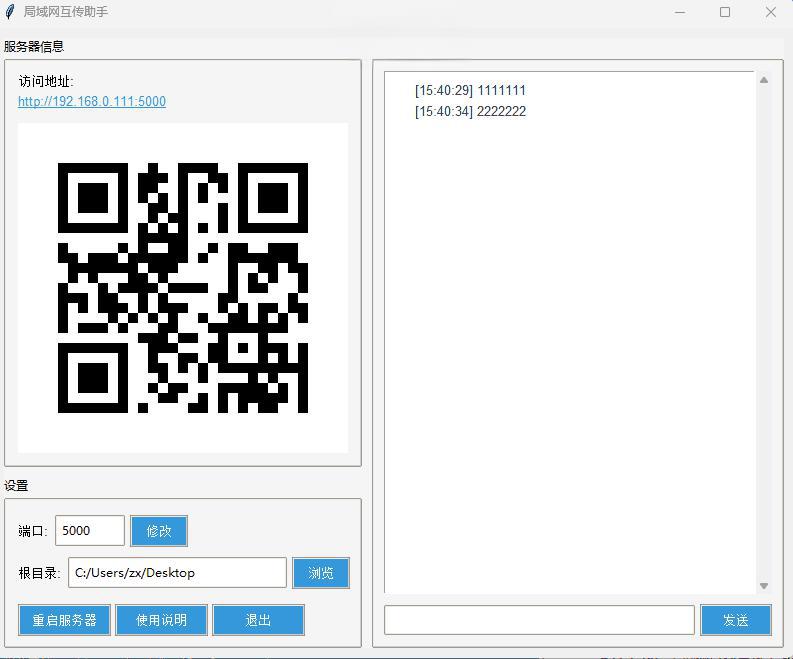Click the QR code image
This screenshot has height=659, width=793.
pos(183,288)
